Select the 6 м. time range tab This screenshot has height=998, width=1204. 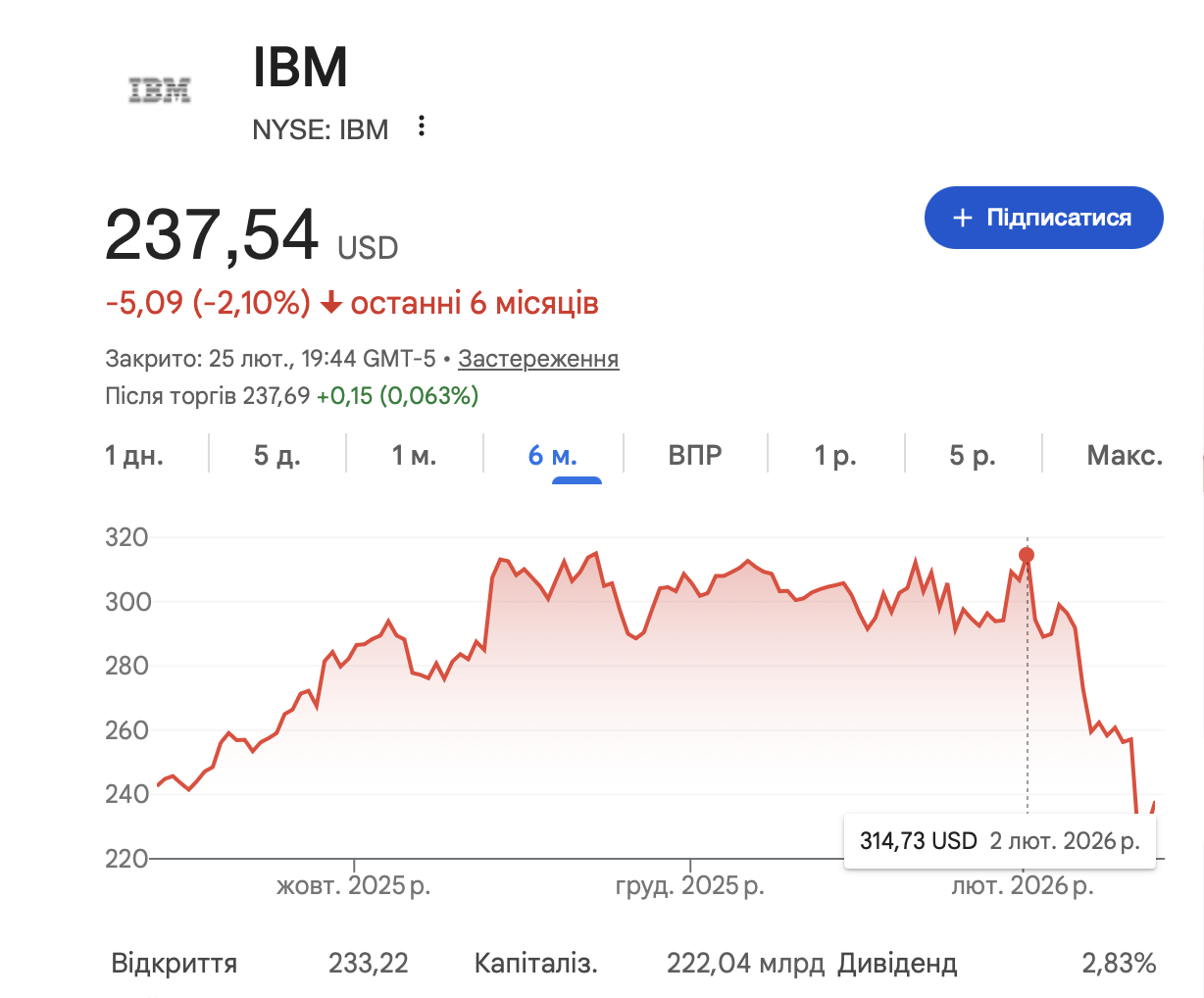coord(552,456)
